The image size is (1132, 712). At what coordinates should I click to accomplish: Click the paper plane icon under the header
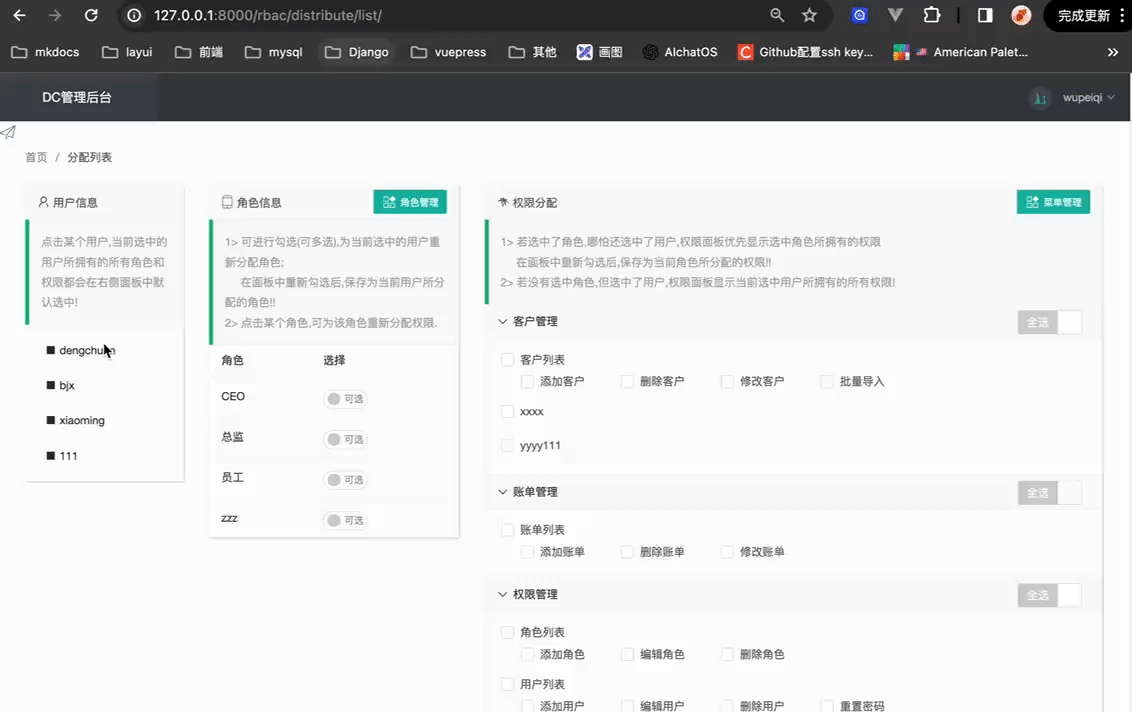pos(8,132)
